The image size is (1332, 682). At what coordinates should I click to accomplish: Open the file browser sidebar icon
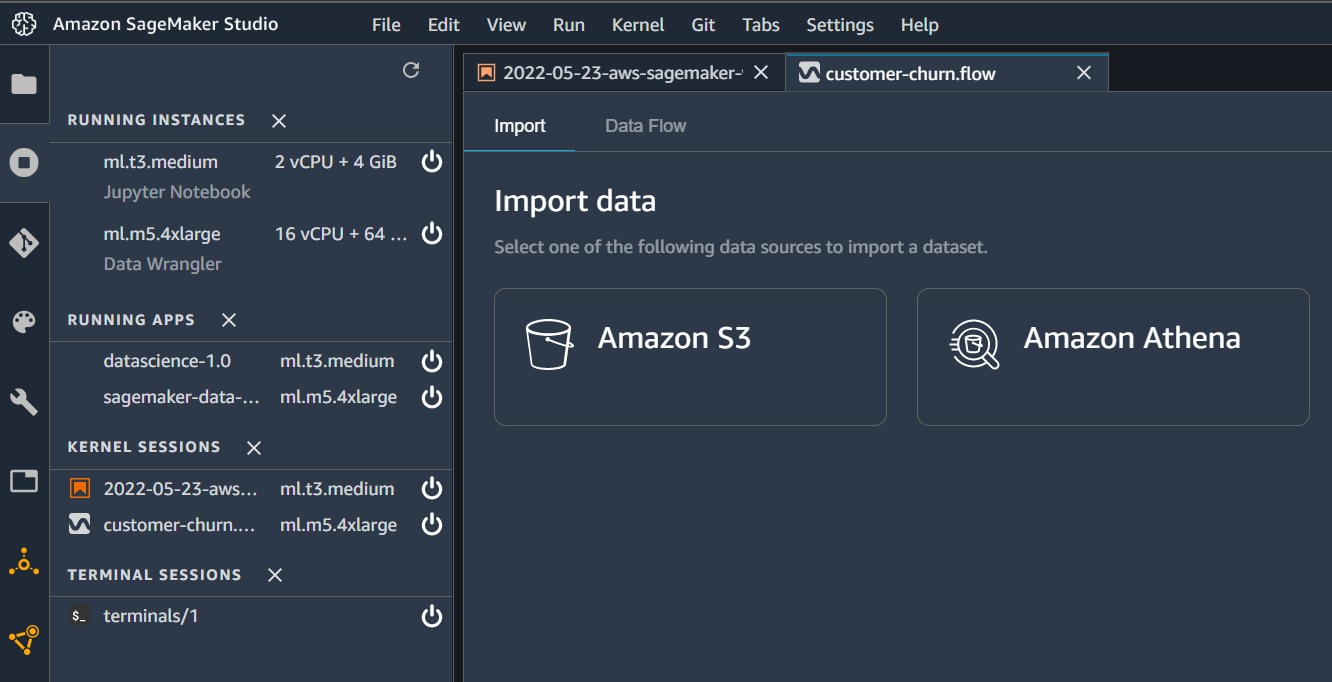pos(24,84)
